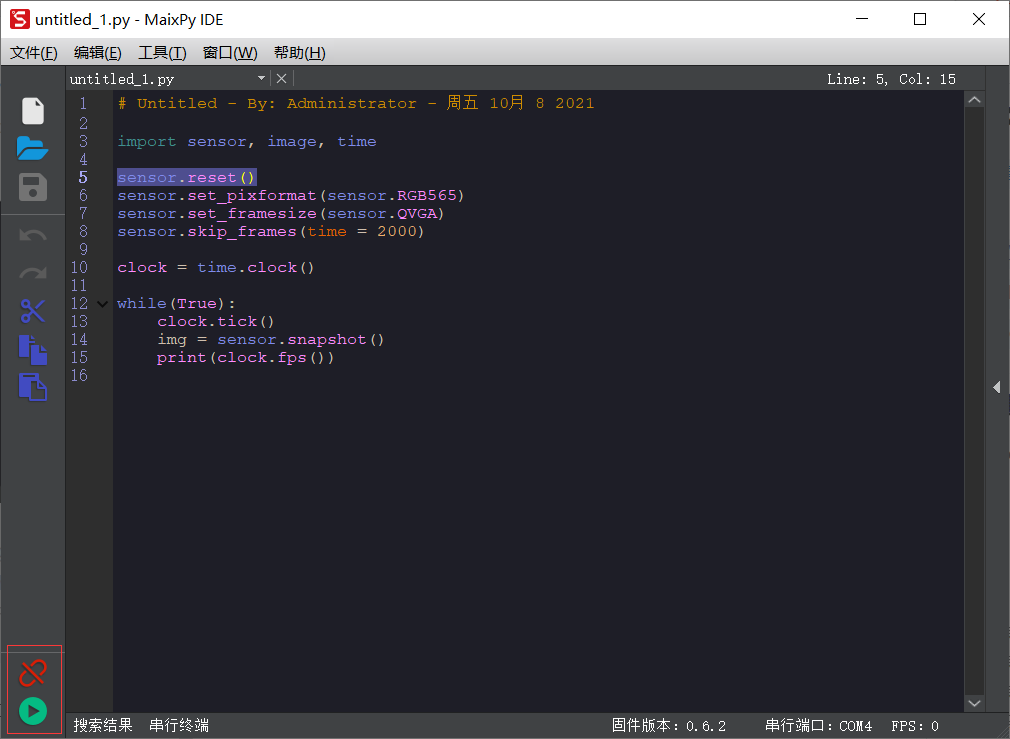Open the 串行终端 panel
Image resolution: width=1010 pixels, height=739 pixels.
coord(178,725)
